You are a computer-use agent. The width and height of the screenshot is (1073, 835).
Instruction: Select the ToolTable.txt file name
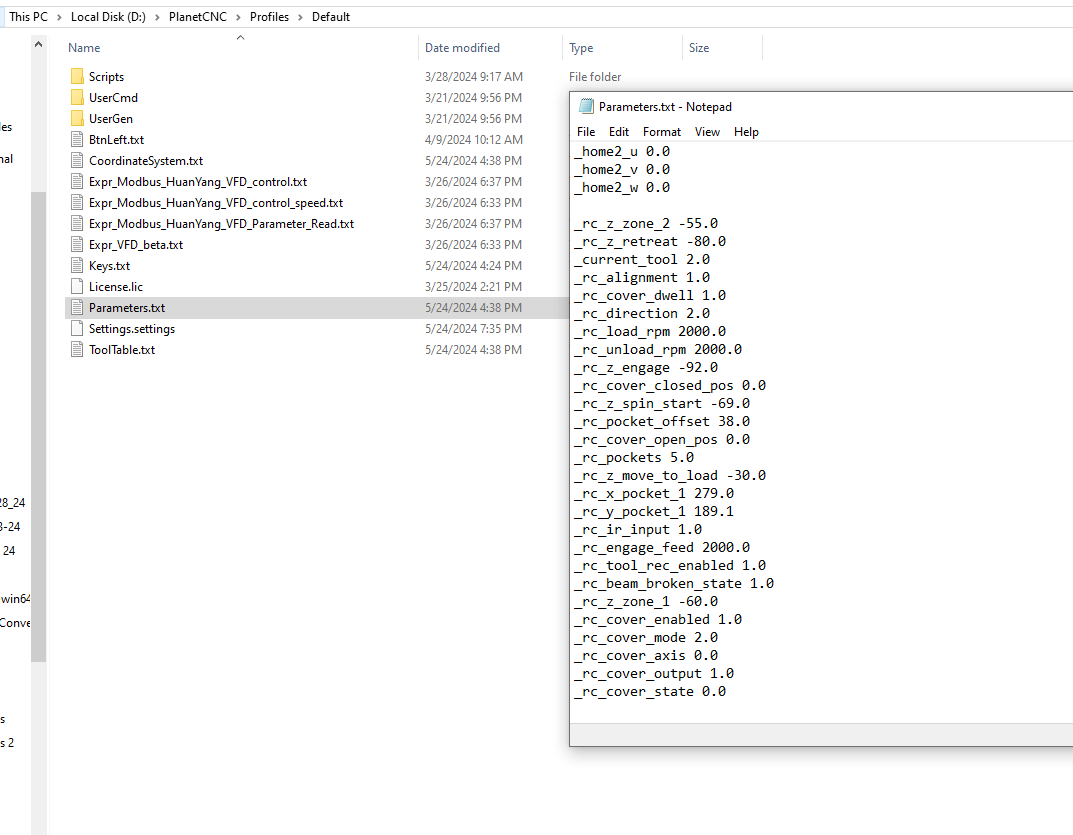pyautogui.click(x=122, y=350)
